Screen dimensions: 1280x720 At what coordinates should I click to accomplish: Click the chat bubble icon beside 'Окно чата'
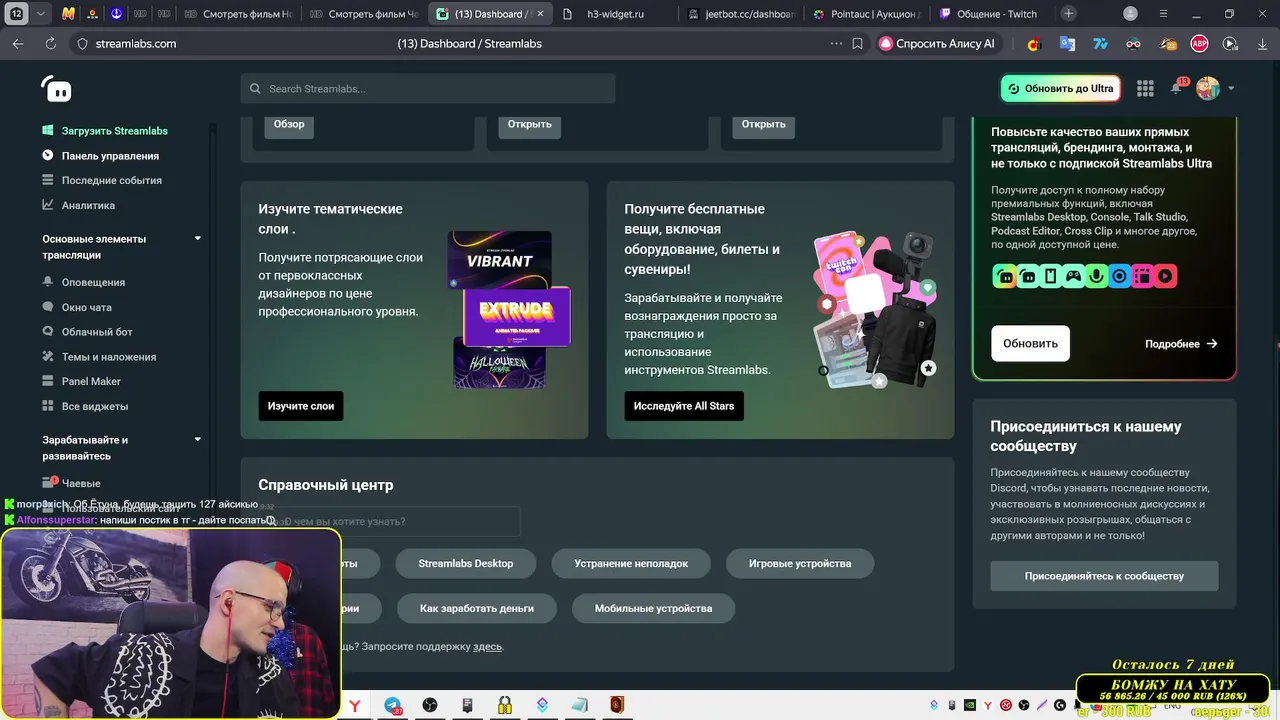48,307
